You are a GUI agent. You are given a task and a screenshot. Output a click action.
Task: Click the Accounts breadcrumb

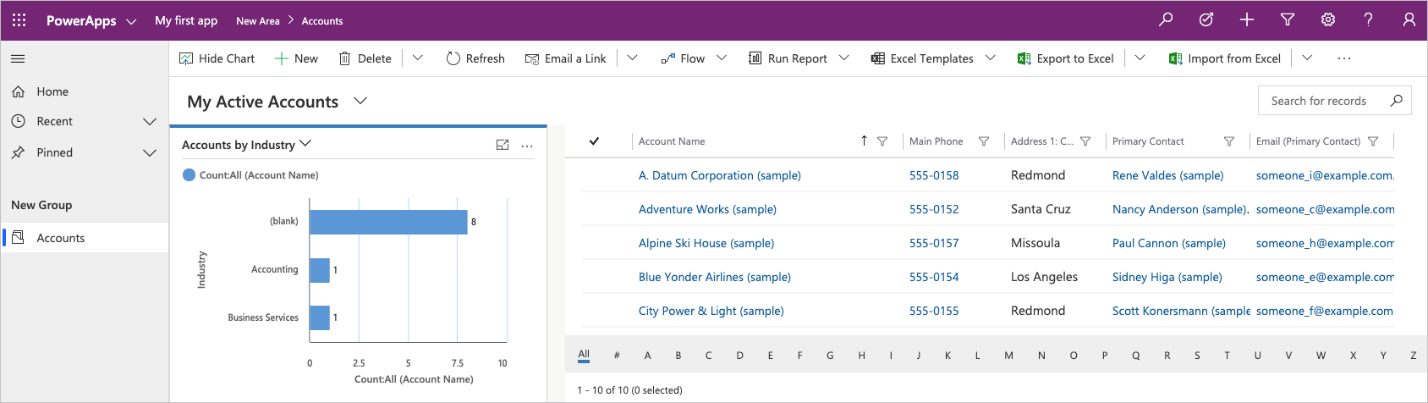(322, 21)
